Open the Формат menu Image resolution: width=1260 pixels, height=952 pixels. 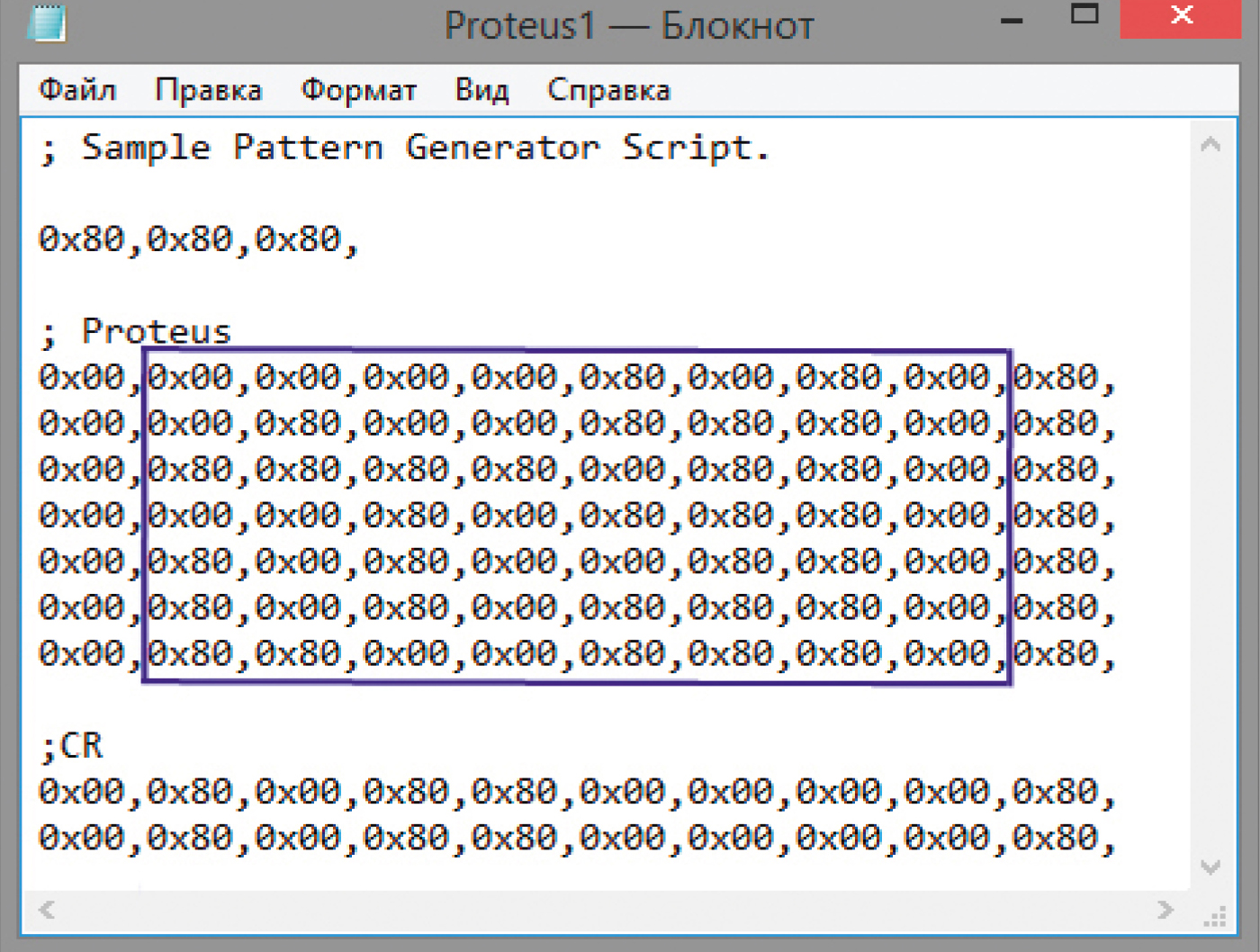click(x=358, y=90)
